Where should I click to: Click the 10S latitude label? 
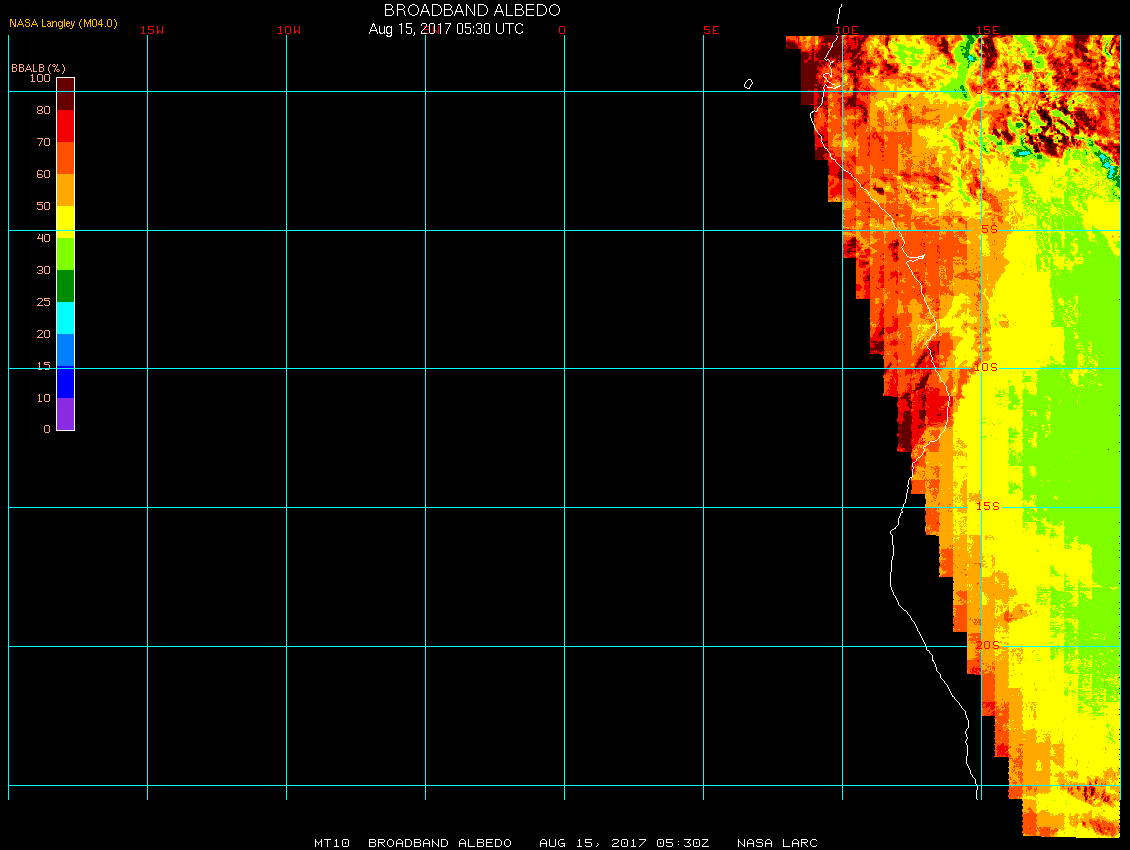pyautogui.click(x=986, y=368)
